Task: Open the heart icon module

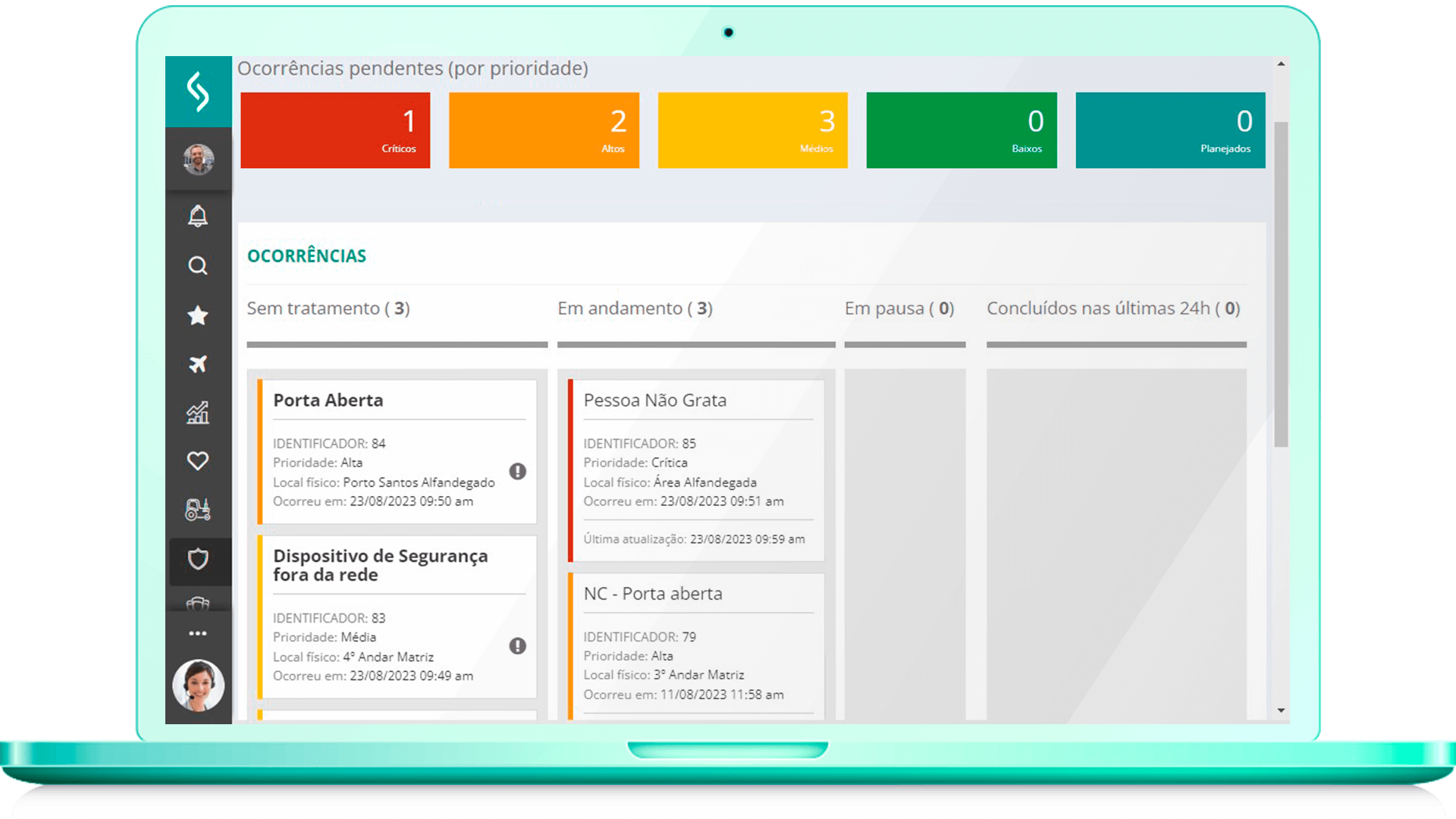Action: click(x=198, y=460)
